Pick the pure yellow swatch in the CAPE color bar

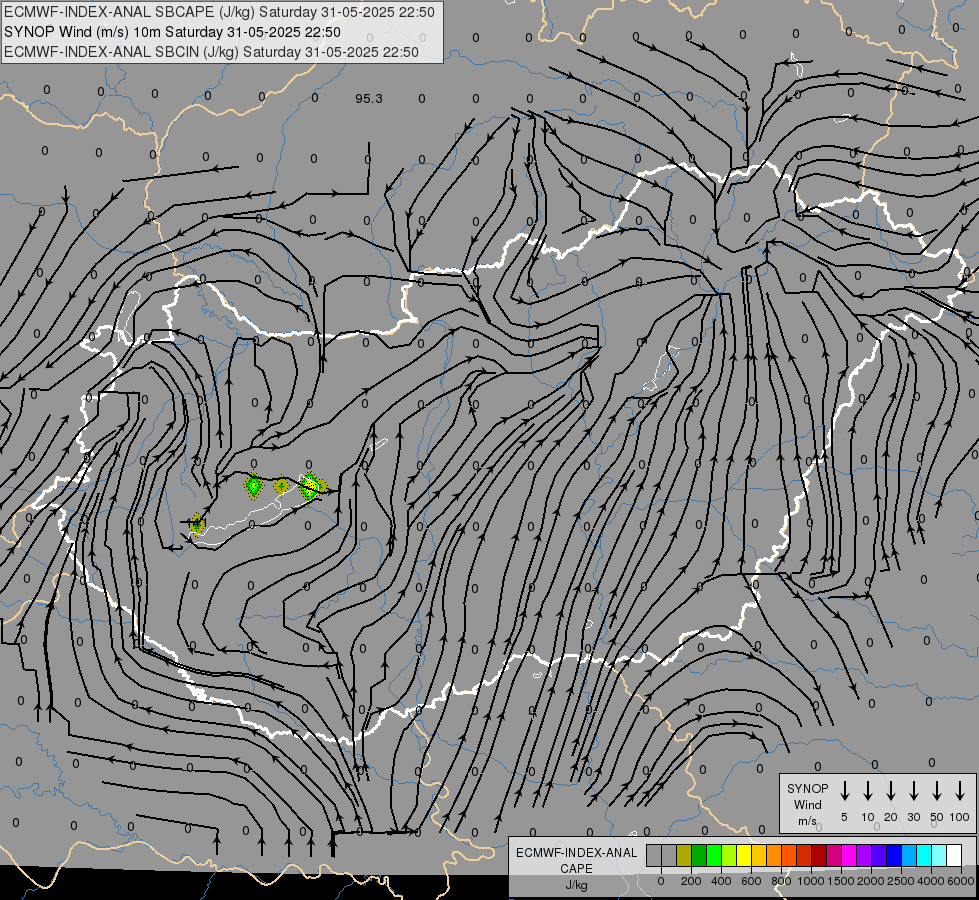[744, 855]
